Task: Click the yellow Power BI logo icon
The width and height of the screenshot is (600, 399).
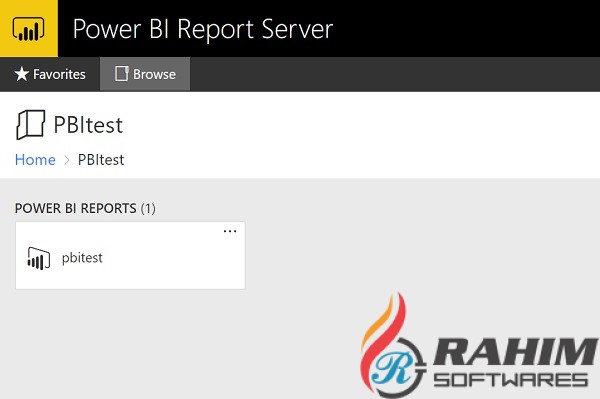Action: pyautogui.click(x=29, y=29)
